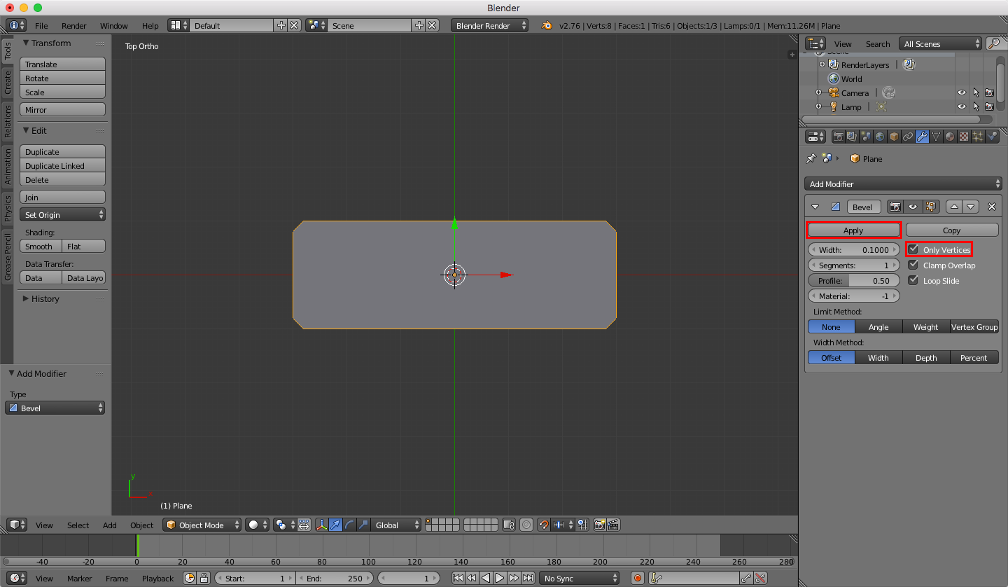Toggle the 3D manipulator axes icon

coord(321,525)
